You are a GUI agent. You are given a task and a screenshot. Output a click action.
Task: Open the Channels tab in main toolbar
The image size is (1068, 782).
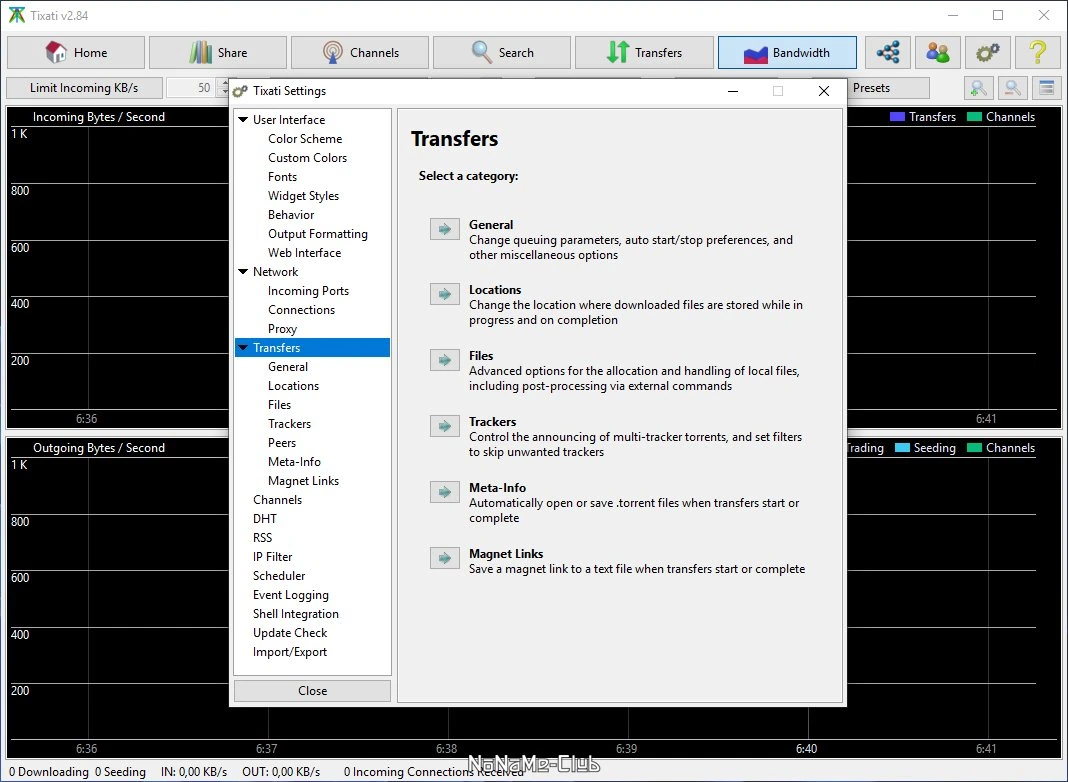coord(360,52)
